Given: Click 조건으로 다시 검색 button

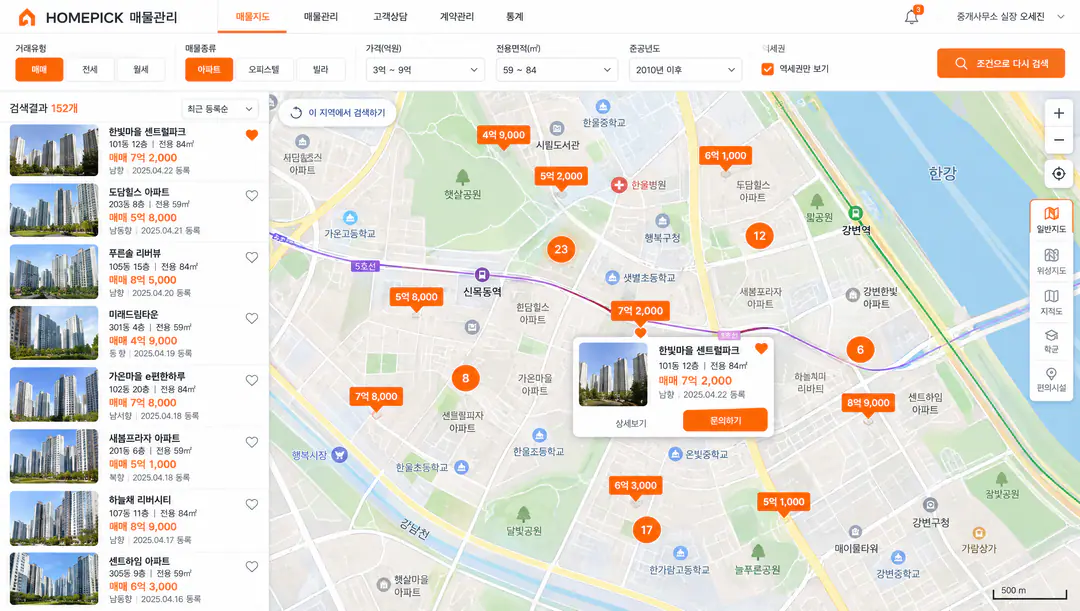Looking at the screenshot, I should pos(1001,63).
